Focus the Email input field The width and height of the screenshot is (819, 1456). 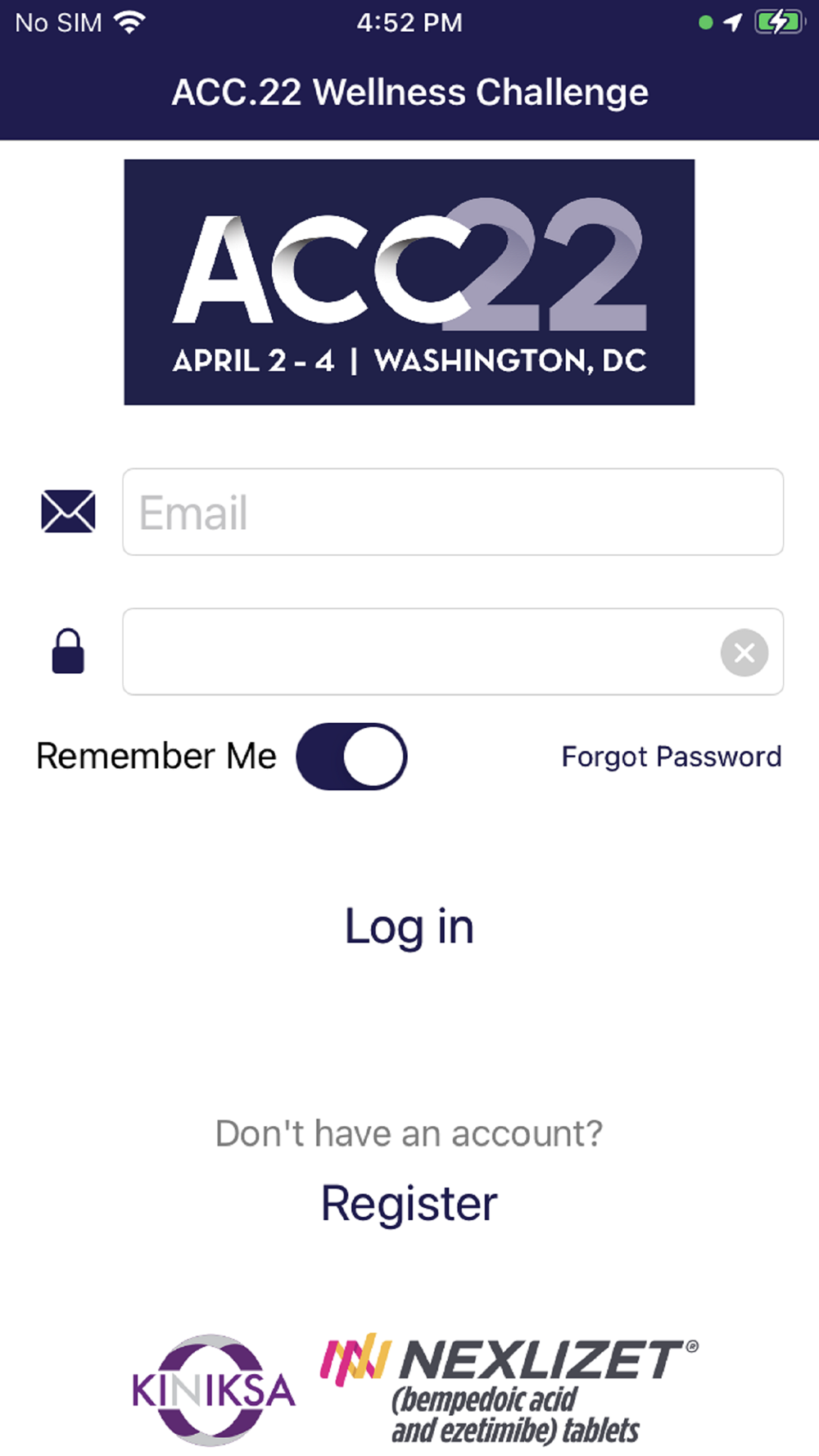pos(452,512)
